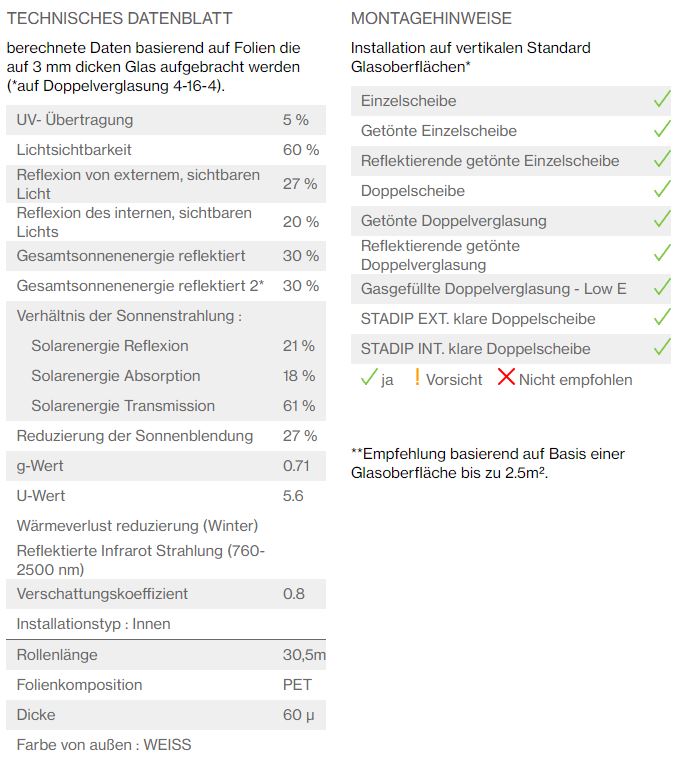Click the checkmark next to Getönte Einzelscheibe
The image size is (681, 763).
662,129
